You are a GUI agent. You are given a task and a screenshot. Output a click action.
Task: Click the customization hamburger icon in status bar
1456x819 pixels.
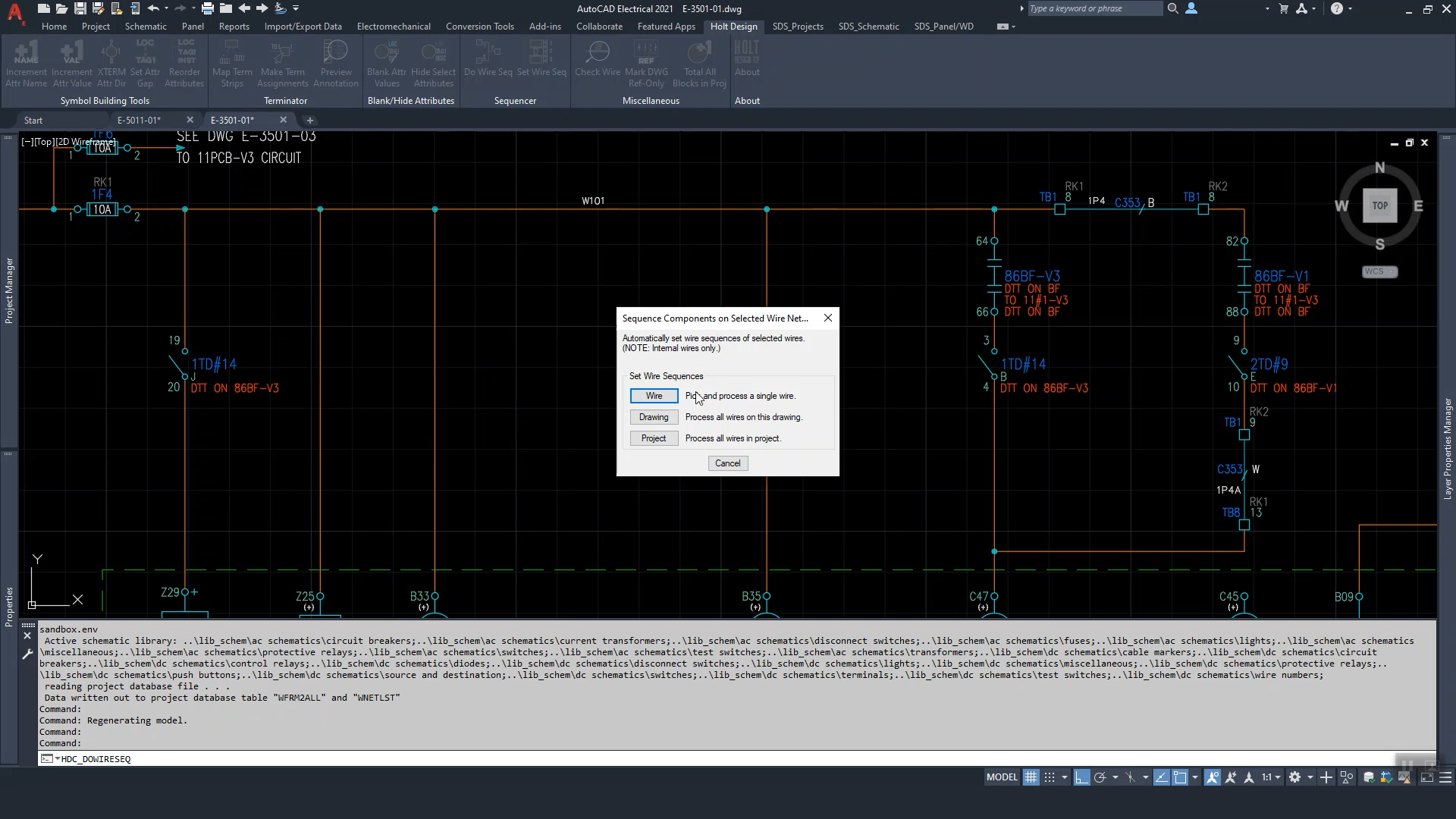coord(1445,777)
